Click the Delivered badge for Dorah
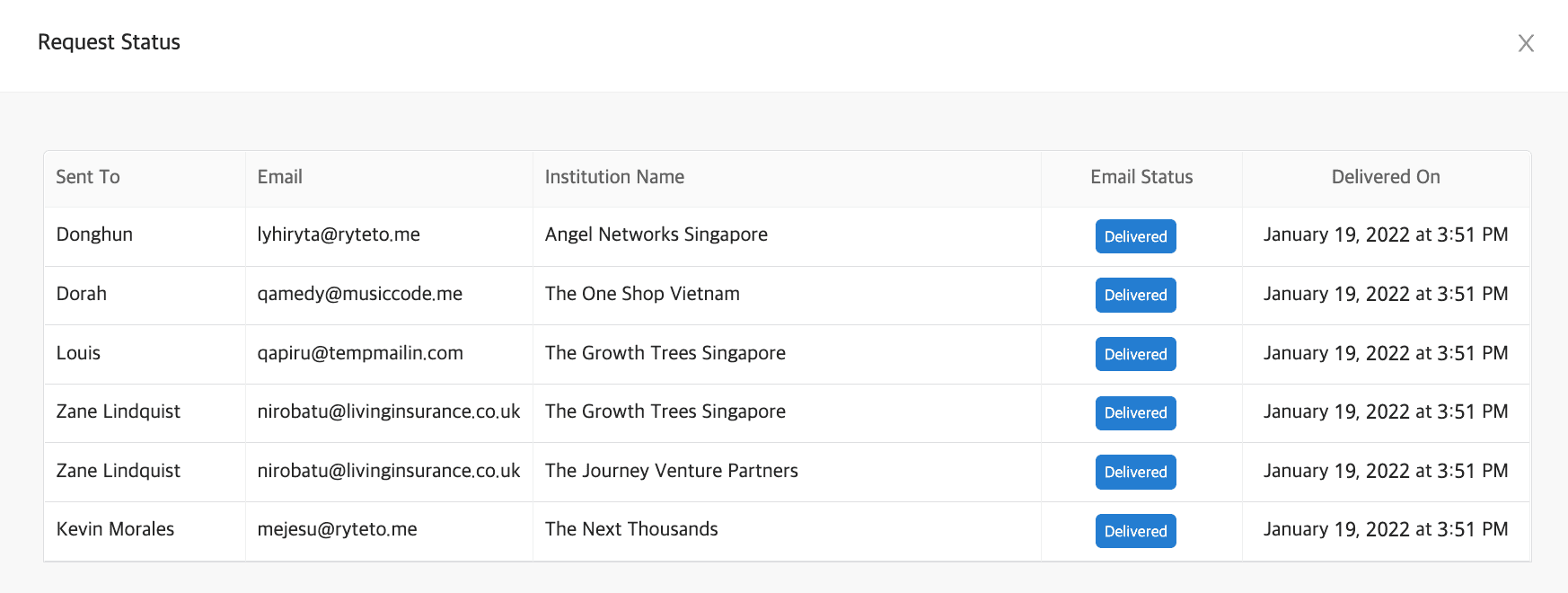Screen dimensions: 1568x593 point(1135,295)
